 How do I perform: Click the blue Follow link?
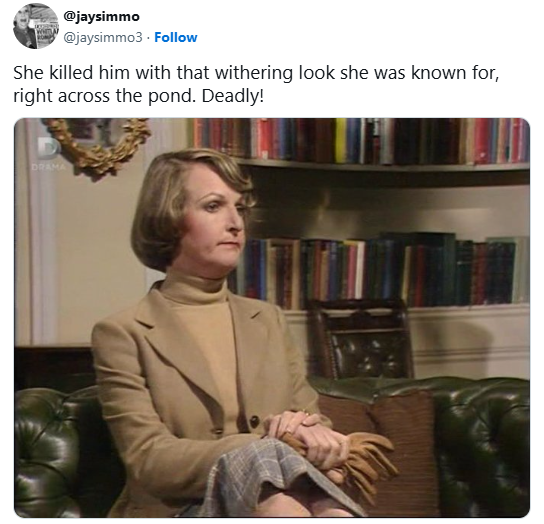[x=176, y=37]
